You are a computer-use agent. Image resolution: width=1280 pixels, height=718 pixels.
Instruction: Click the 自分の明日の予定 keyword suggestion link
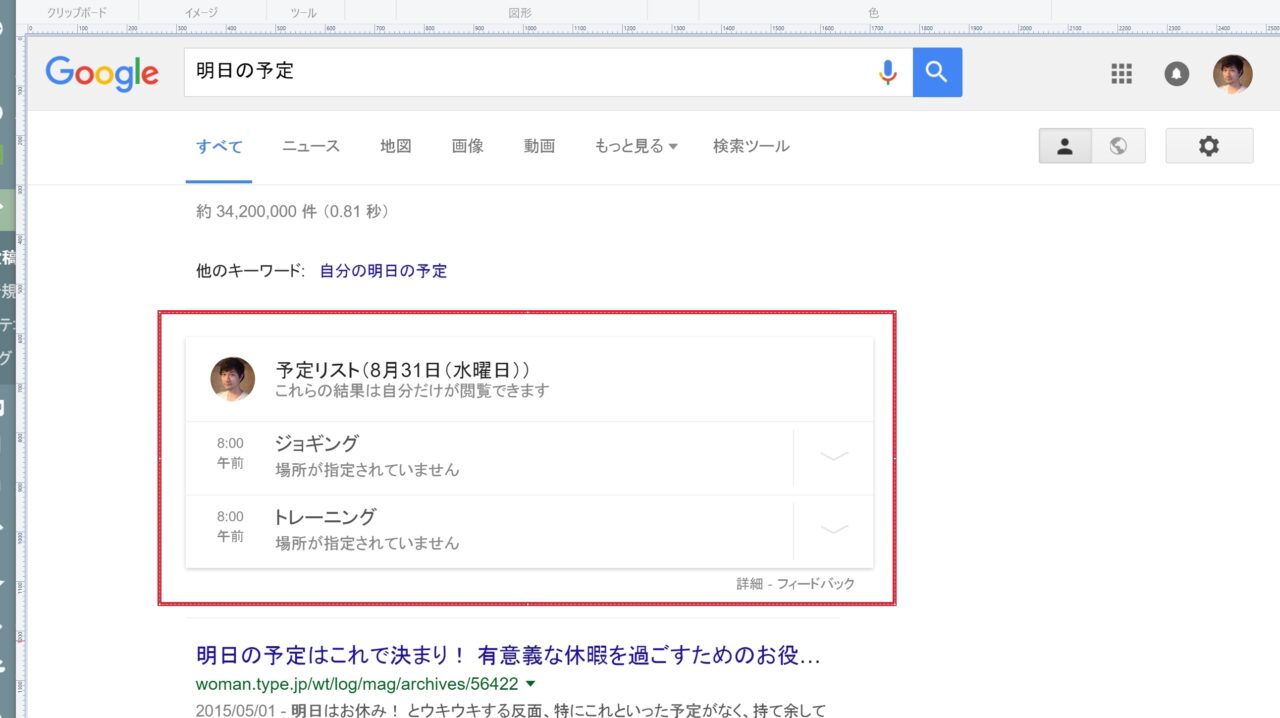[383, 271]
